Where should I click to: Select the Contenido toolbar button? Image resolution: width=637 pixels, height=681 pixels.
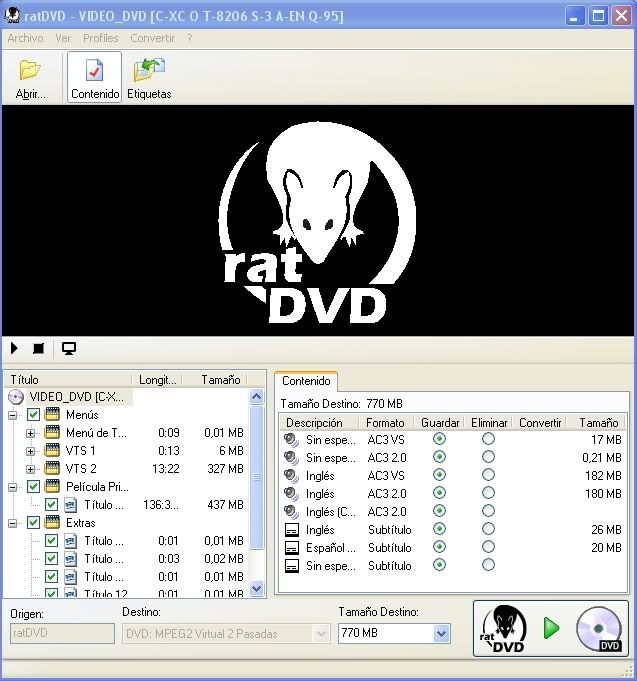point(95,77)
